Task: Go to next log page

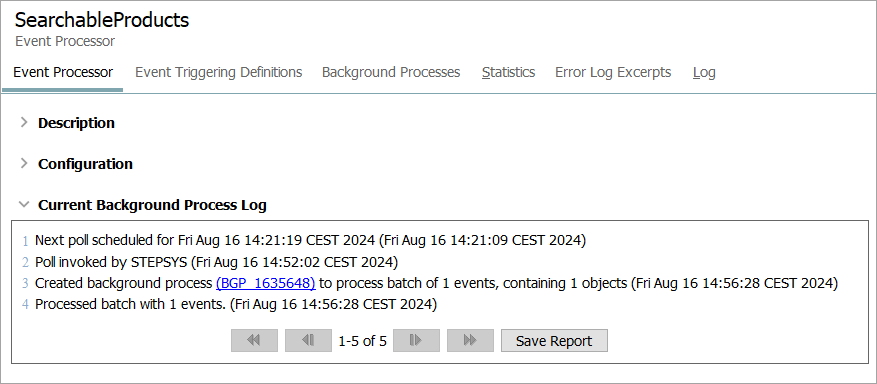Action: coord(416,340)
